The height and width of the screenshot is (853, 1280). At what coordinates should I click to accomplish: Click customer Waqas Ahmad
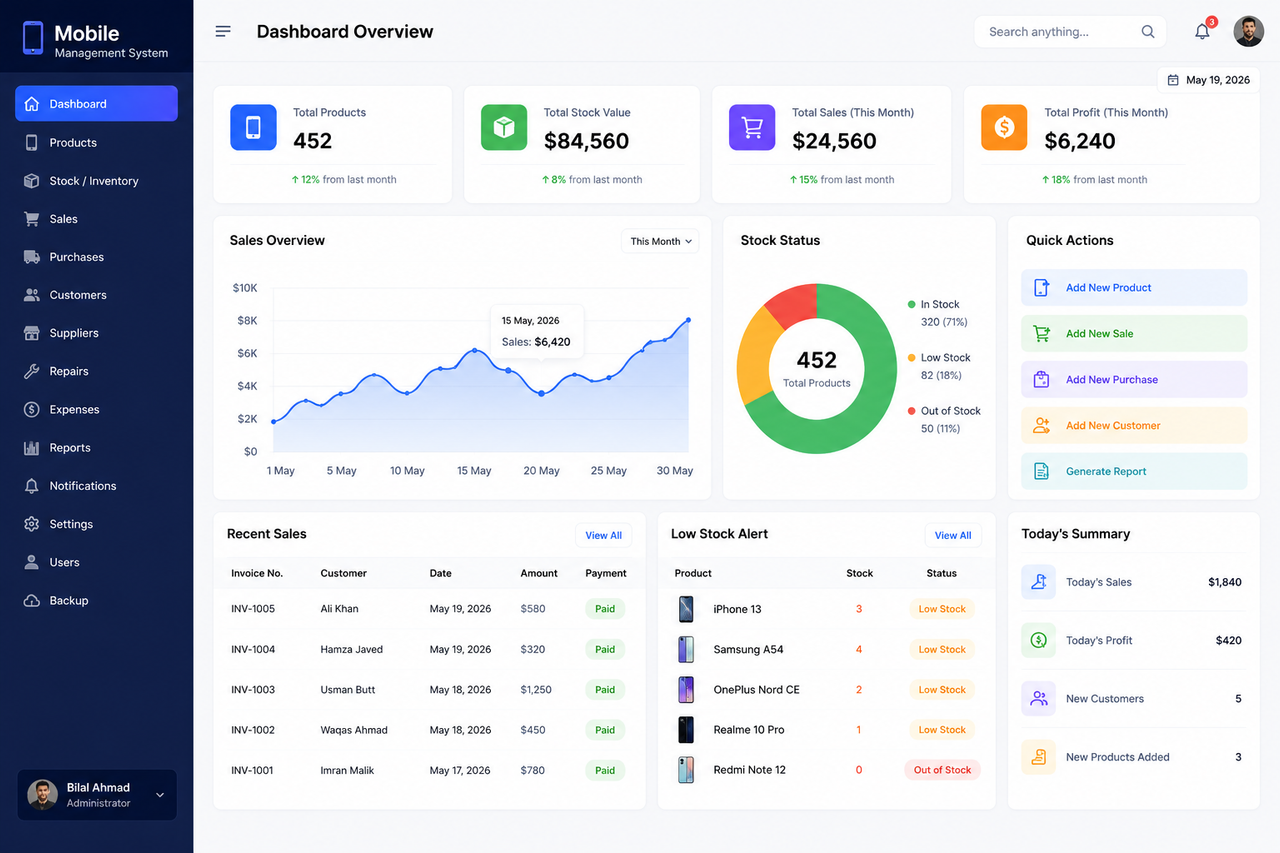point(354,730)
